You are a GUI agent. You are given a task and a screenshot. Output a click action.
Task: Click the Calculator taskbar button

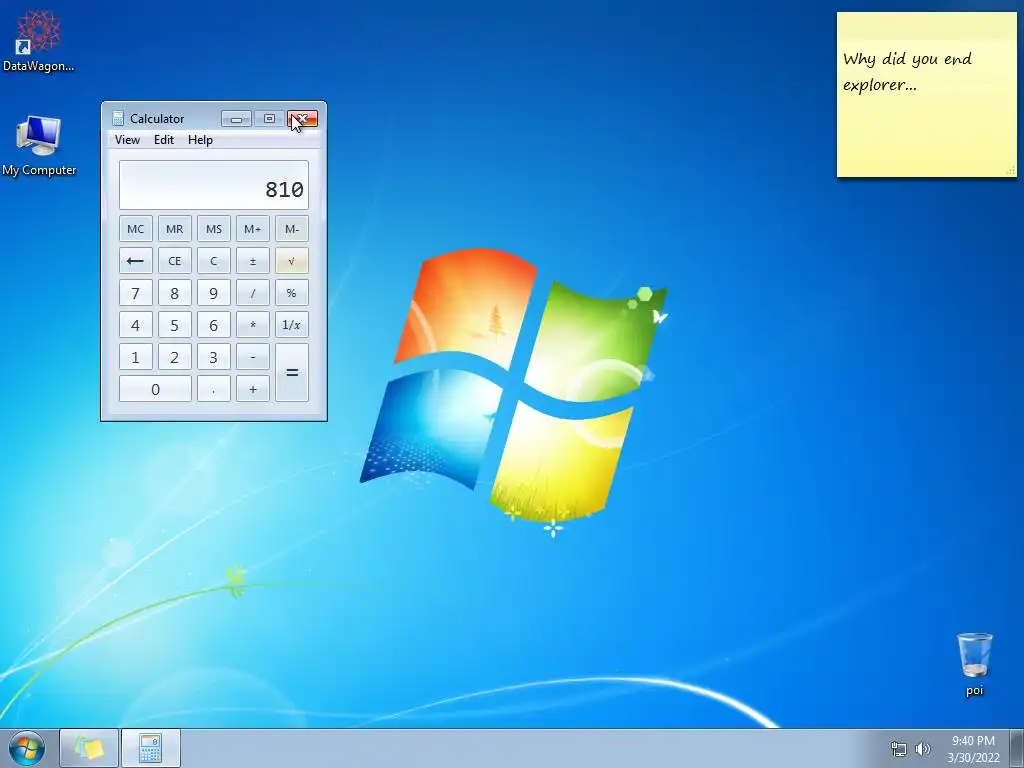[151, 748]
